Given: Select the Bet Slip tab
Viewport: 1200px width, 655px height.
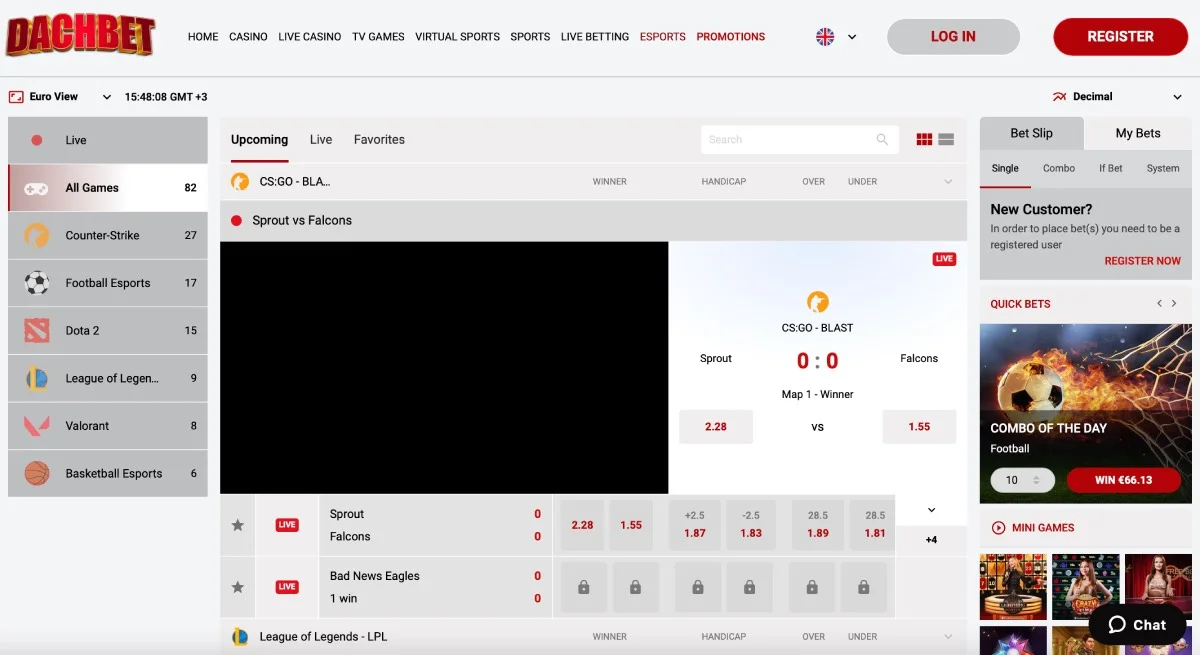Looking at the screenshot, I should pos(1031,133).
